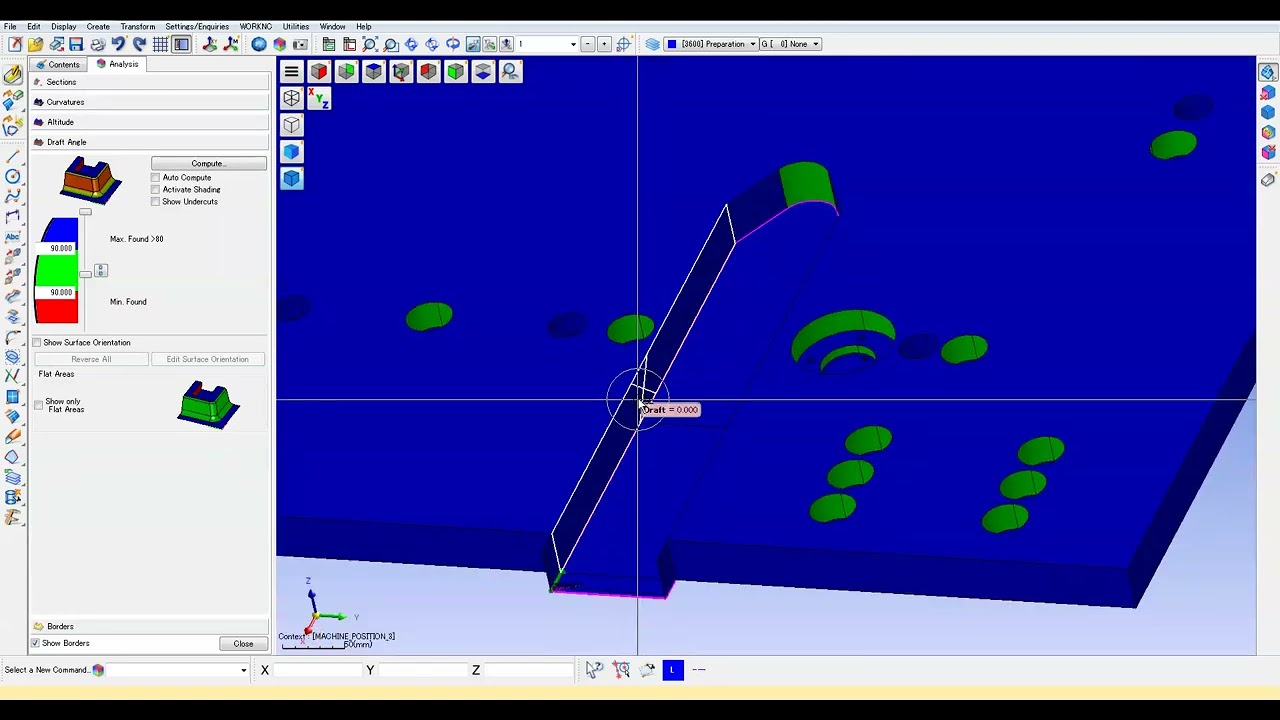Expand the Borders section
Screen dimensions: 1280x720
(150, 626)
